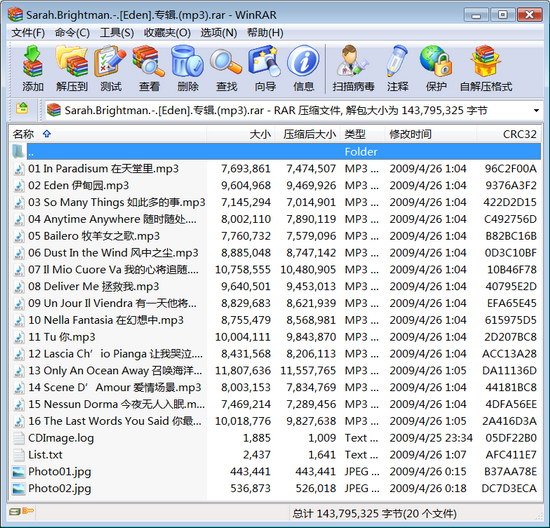Open the 帮助(H) menu

tap(265, 33)
